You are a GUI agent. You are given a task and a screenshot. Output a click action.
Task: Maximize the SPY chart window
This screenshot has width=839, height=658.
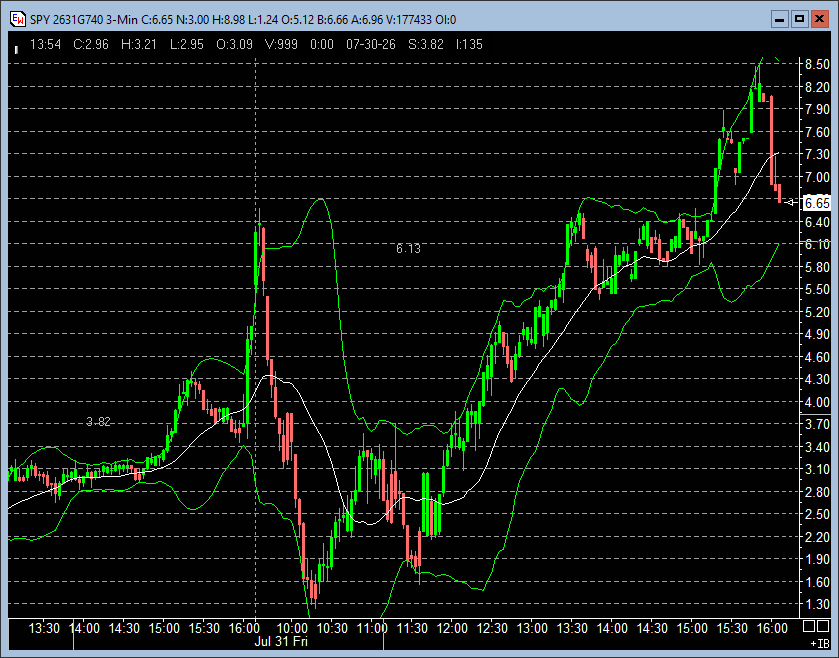[799, 19]
